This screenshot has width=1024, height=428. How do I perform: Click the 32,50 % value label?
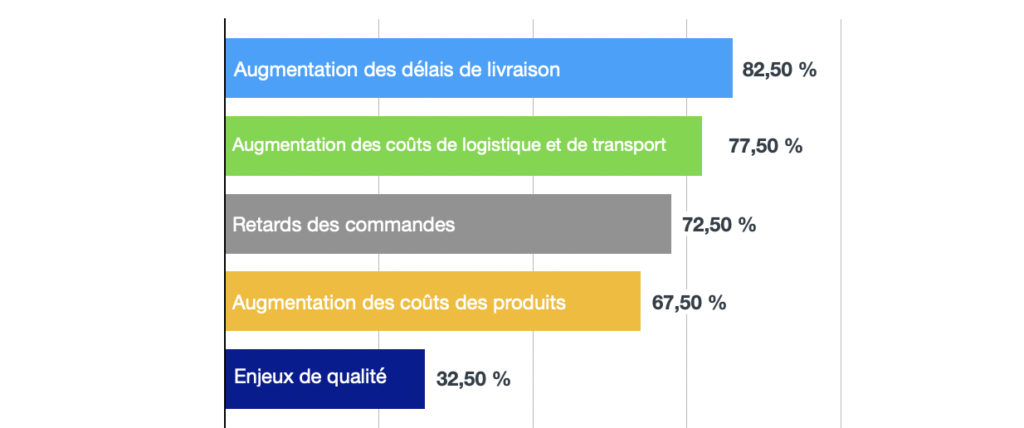(x=473, y=380)
